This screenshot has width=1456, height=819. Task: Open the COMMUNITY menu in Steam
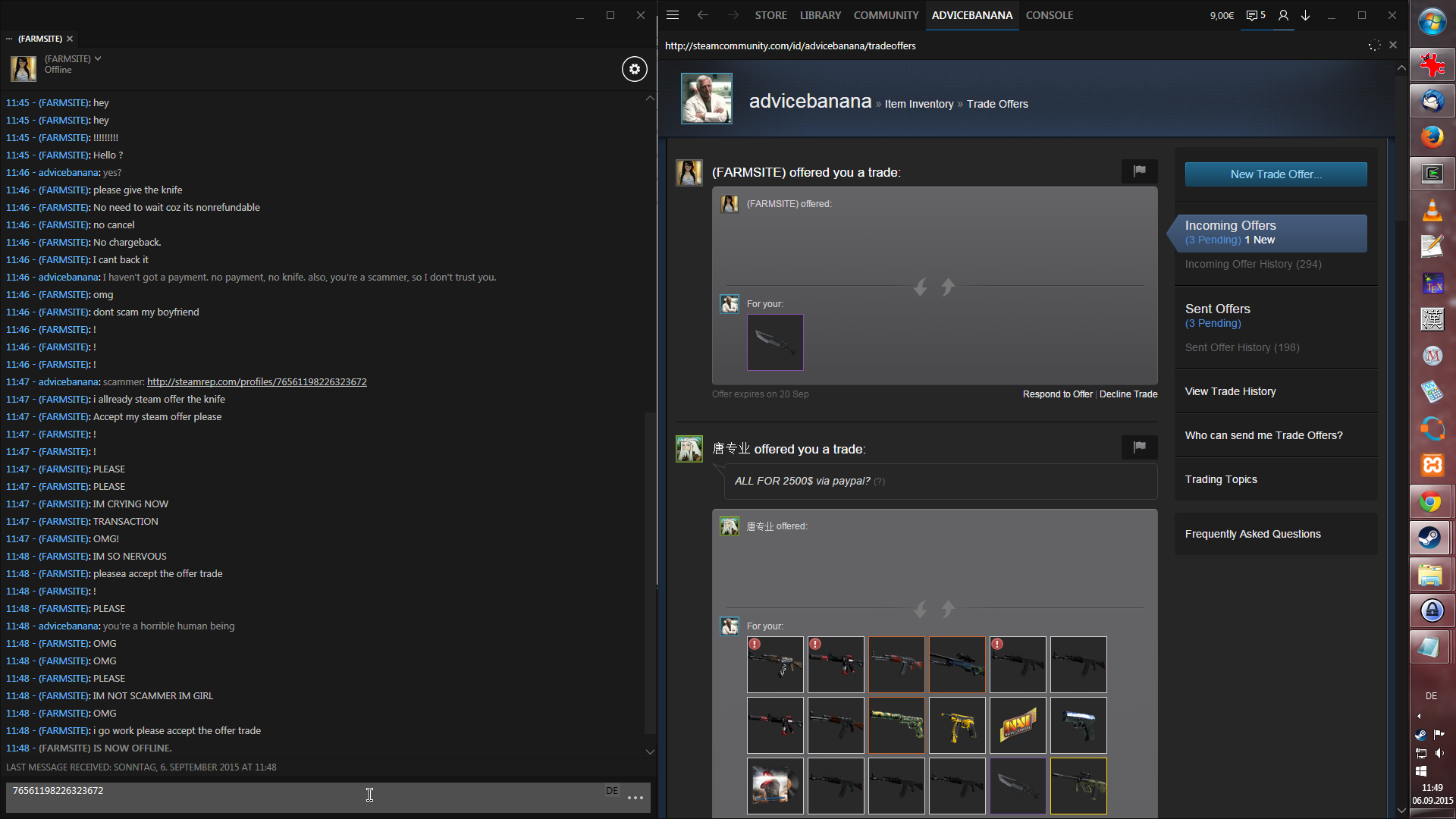click(x=886, y=15)
